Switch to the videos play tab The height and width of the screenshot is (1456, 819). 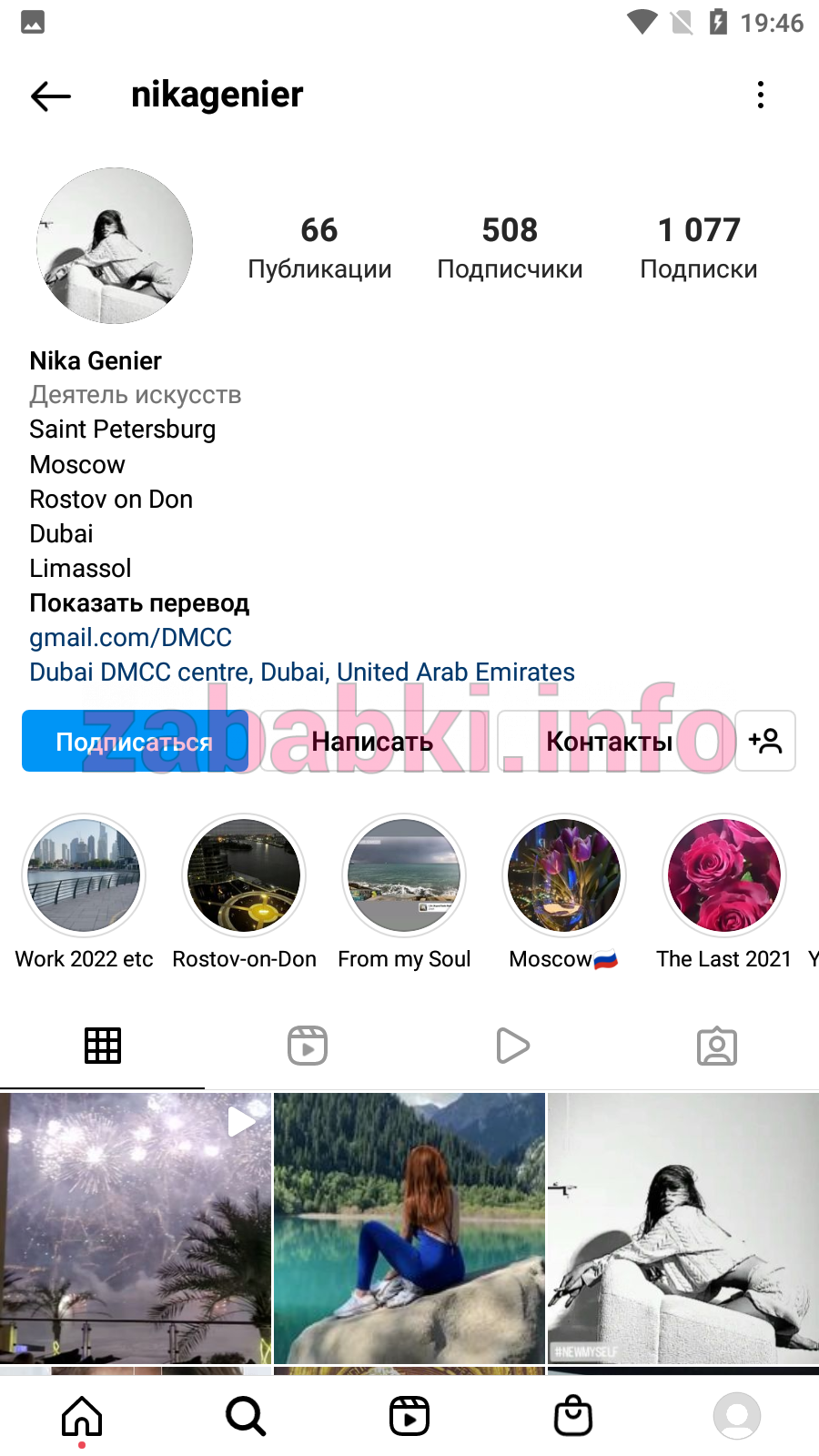tap(512, 1046)
